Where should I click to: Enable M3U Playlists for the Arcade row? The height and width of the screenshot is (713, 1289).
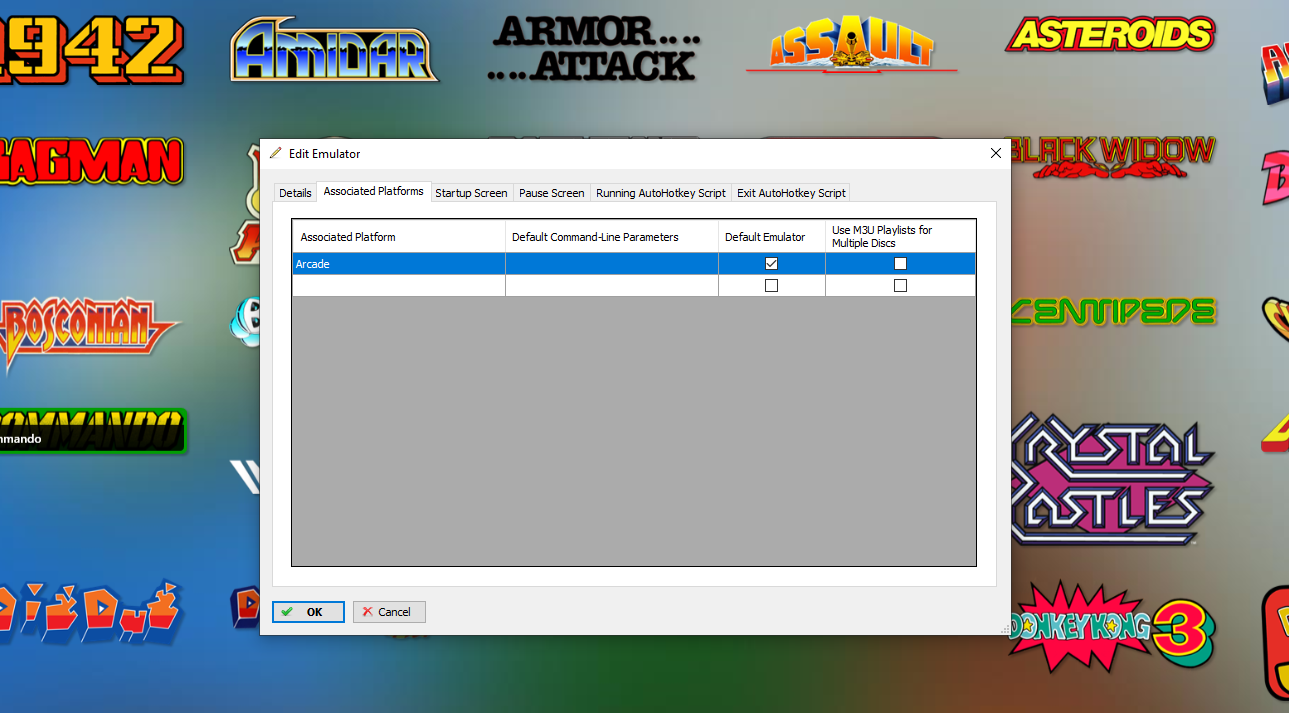click(900, 264)
